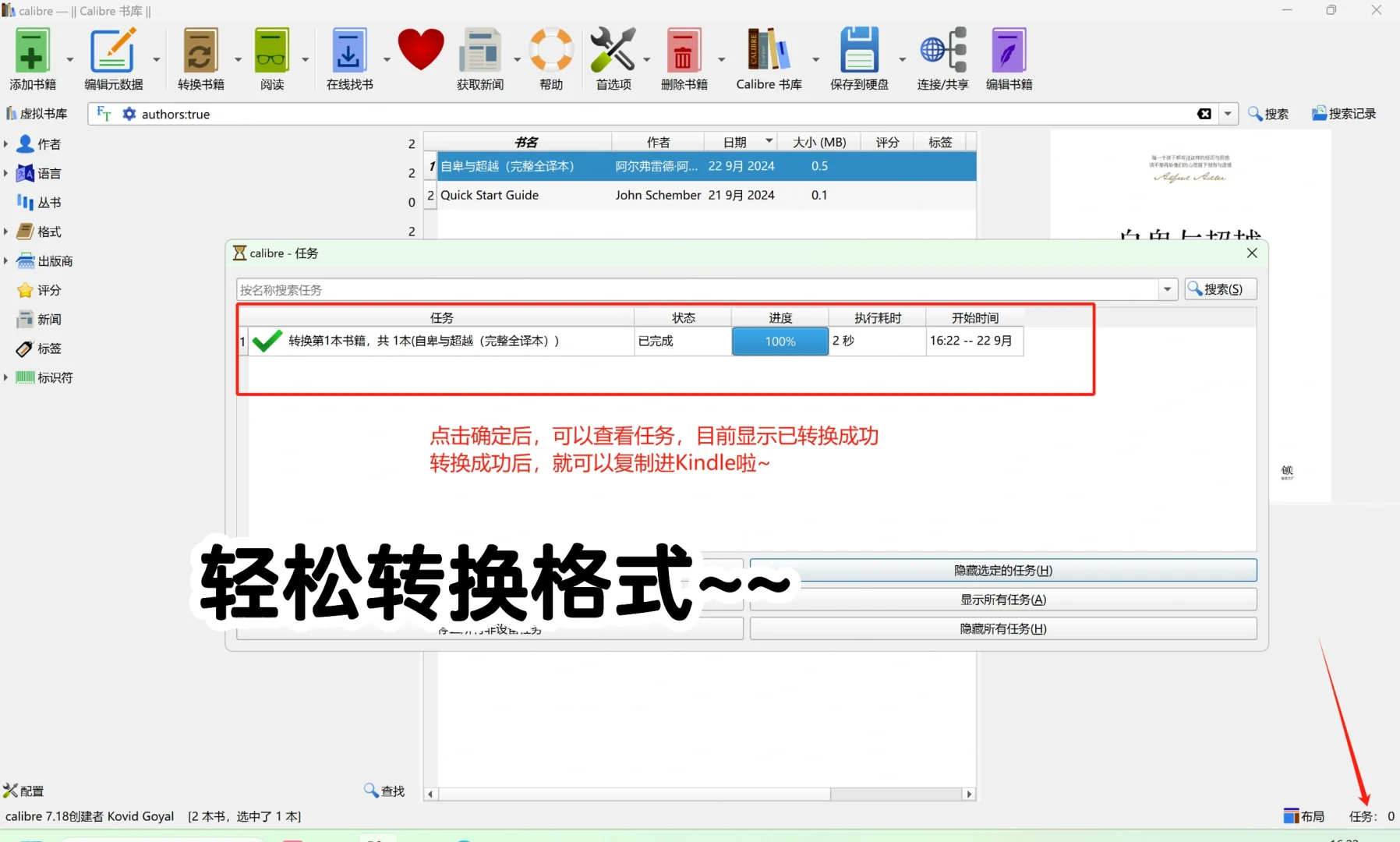Click the horizontal scrollbar right arrow
Screen dimensions: 1400x842
point(969,794)
